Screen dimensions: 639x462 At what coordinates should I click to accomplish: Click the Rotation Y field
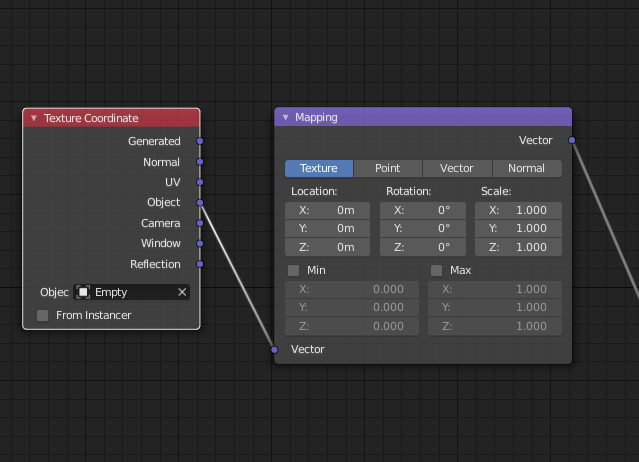click(423, 229)
